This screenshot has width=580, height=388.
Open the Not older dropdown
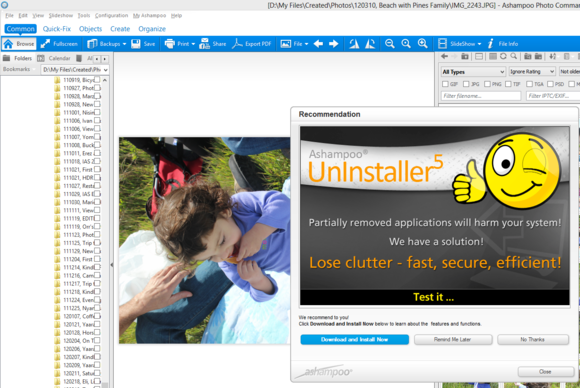coord(569,71)
